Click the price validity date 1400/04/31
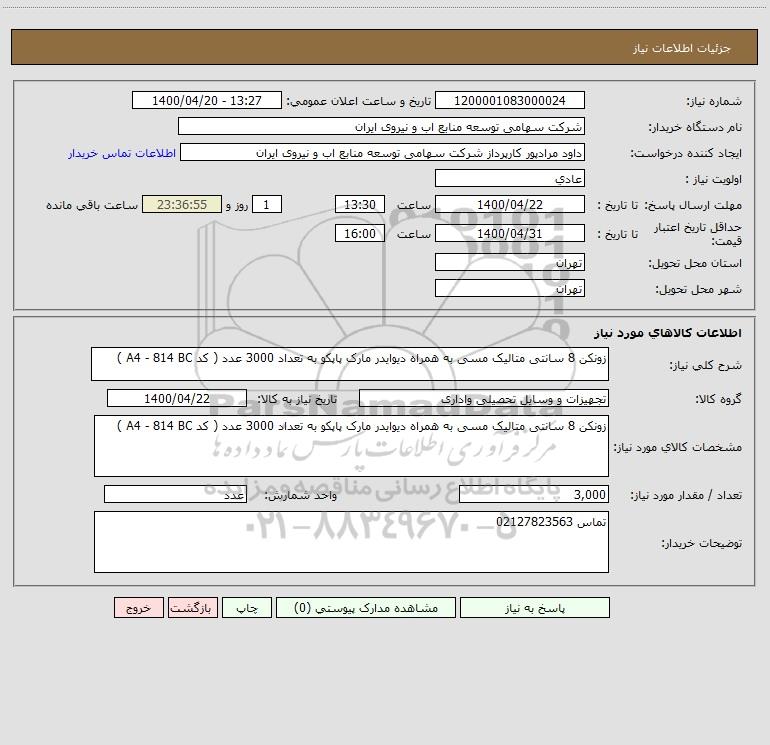Image resolution: width=770 pixels, height=745 pixels. 510,233
